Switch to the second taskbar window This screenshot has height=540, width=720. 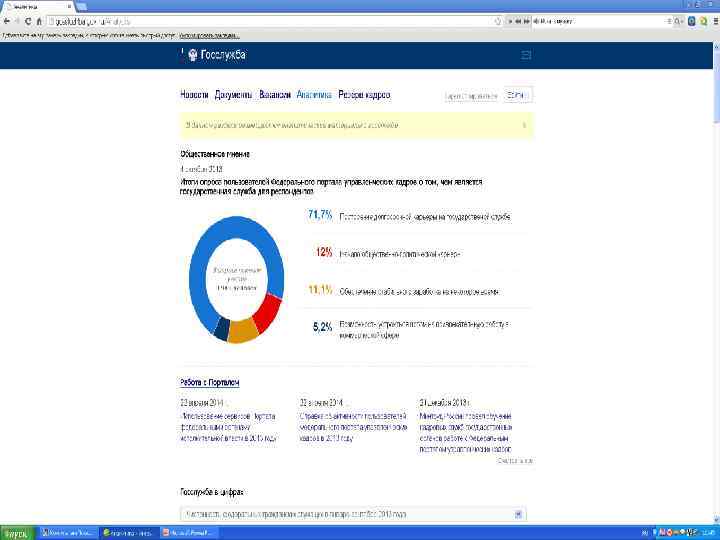[x=128, y=533]
